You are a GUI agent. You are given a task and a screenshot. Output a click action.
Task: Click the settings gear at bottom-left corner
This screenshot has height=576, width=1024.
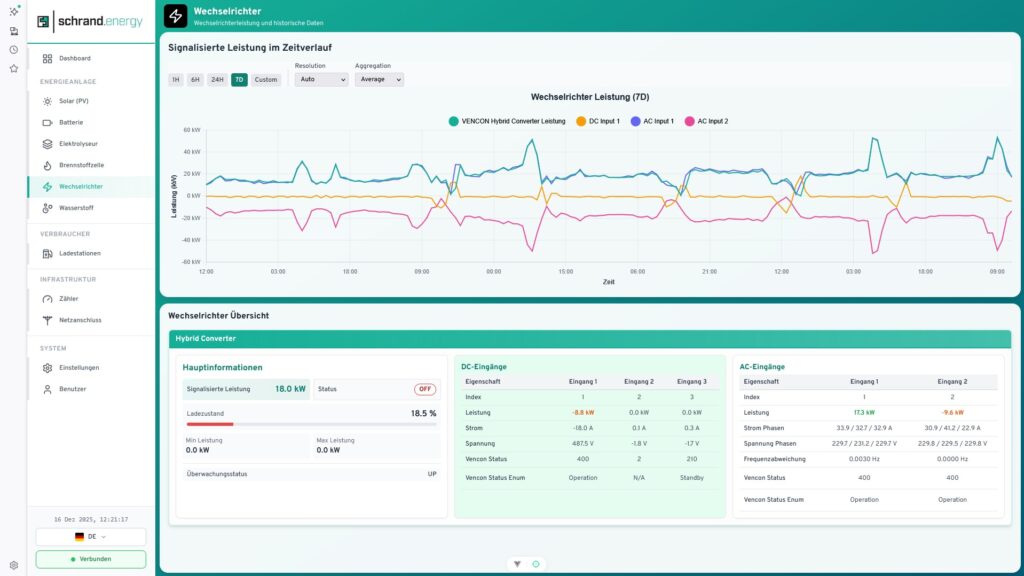coord(14,565)
